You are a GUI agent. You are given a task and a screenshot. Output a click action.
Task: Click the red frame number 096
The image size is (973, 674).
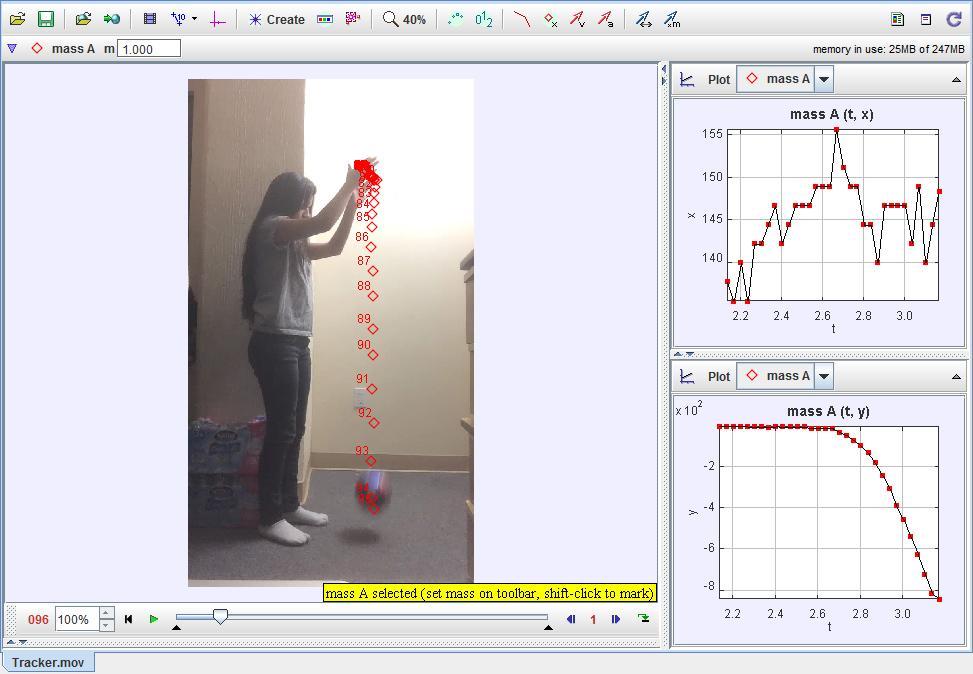coord(38,619)
